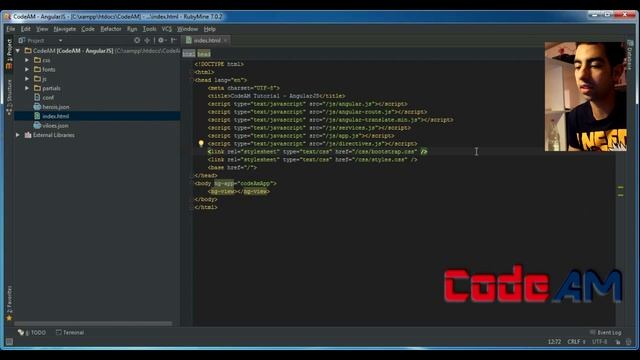Open the Navigate menu
The height and width of the screenshot is (360, 640).
coord(64,29)
